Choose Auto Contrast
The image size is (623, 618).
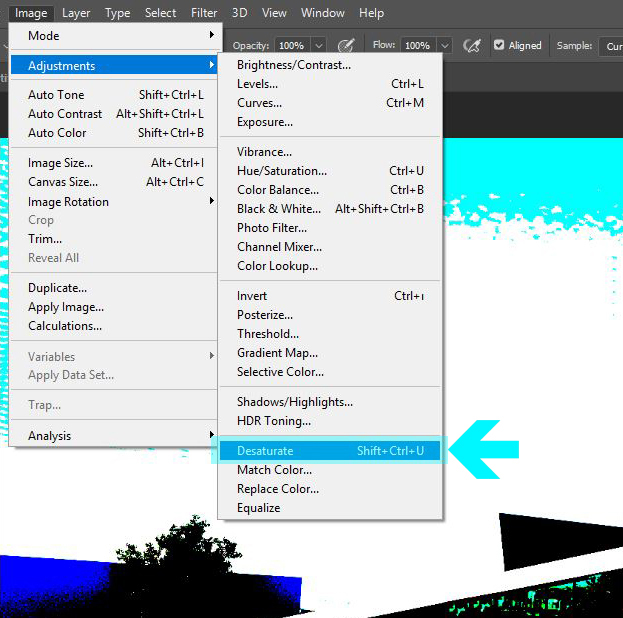click(114, 114)
